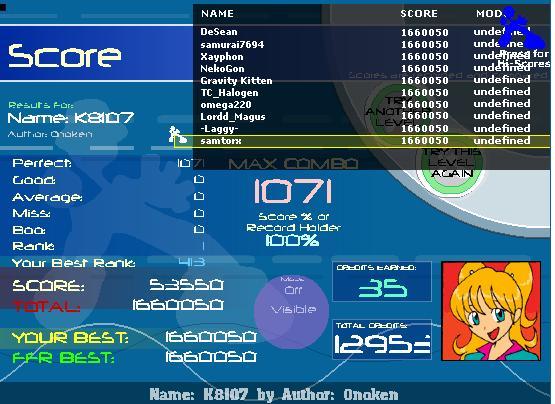The height and width of the screenshot is (404, 555).
Task: Click the Max Combo 1071 number
Action: (293, 191)
